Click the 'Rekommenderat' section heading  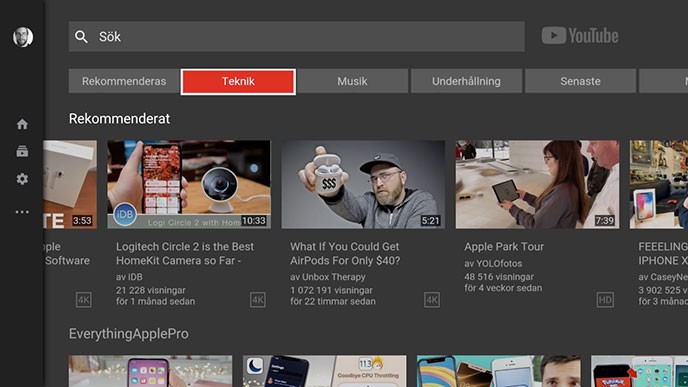(x=119, y=119)
